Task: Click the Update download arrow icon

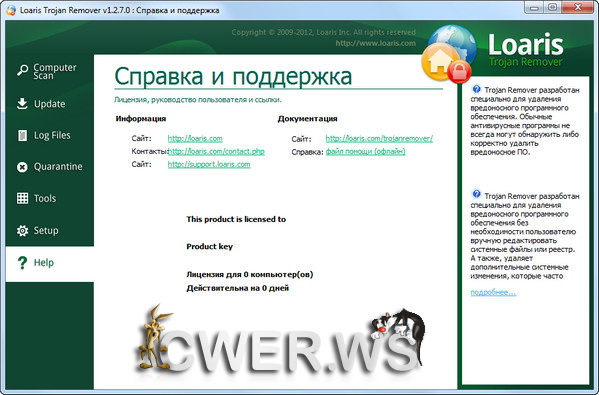Action: 22,104
